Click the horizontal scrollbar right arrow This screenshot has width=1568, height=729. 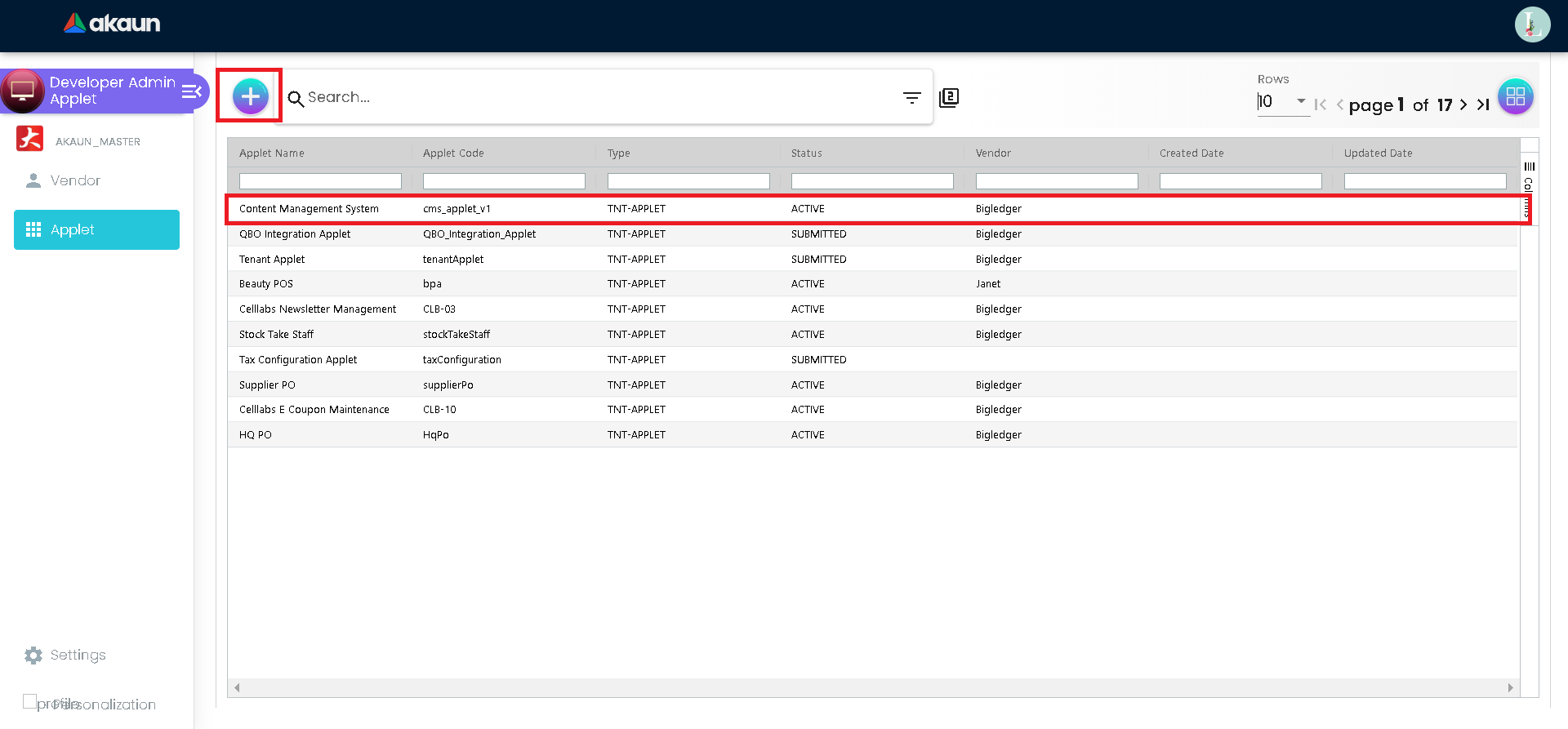[1510, 687]
